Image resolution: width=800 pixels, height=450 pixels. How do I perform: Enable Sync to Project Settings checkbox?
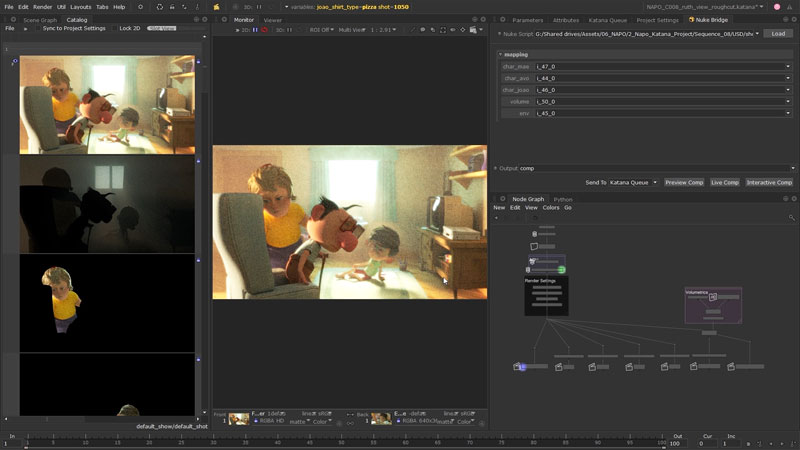click(x=38, y=29)
